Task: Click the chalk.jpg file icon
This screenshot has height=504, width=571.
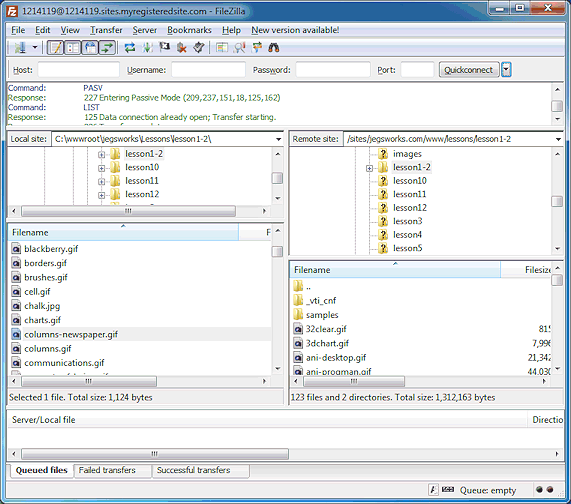Action: [16, 306]
